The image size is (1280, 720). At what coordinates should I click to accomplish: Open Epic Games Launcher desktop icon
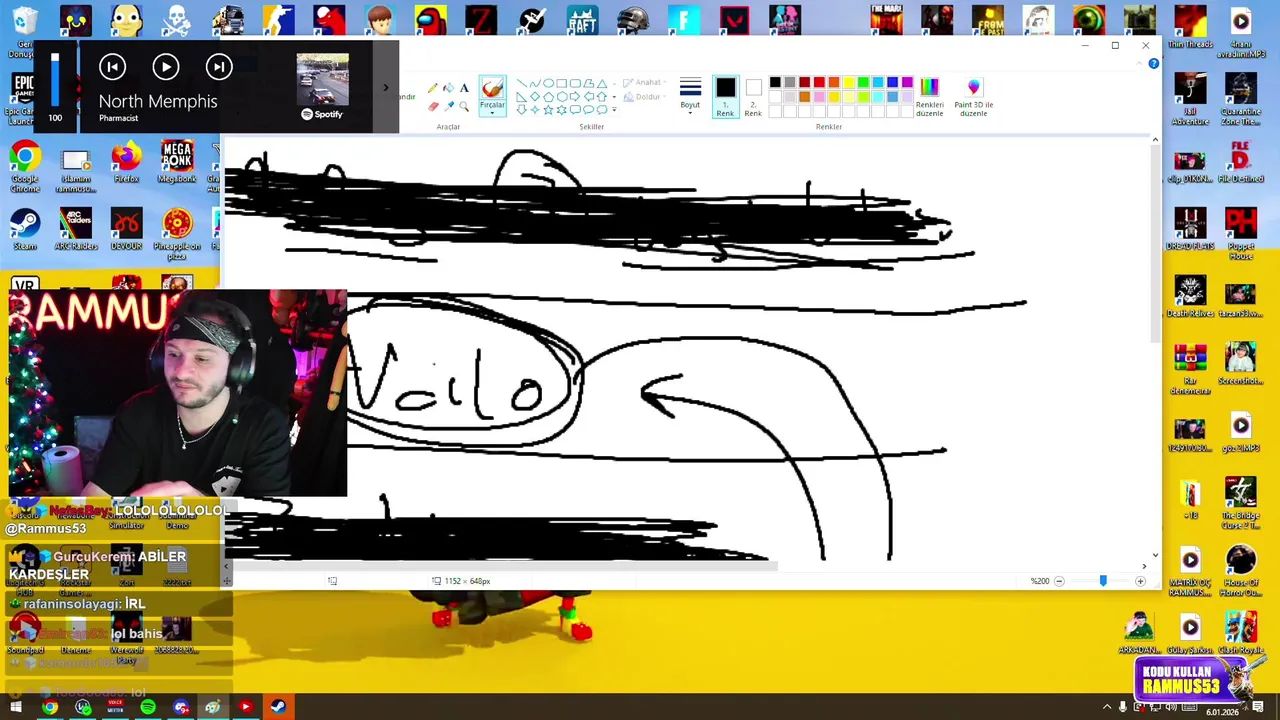pyautogui.click(x=23, y=99)
